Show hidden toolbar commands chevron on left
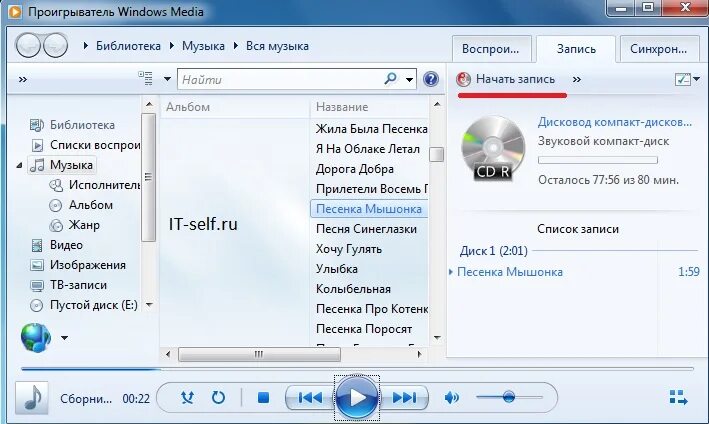709x424 pixels. 23,80
